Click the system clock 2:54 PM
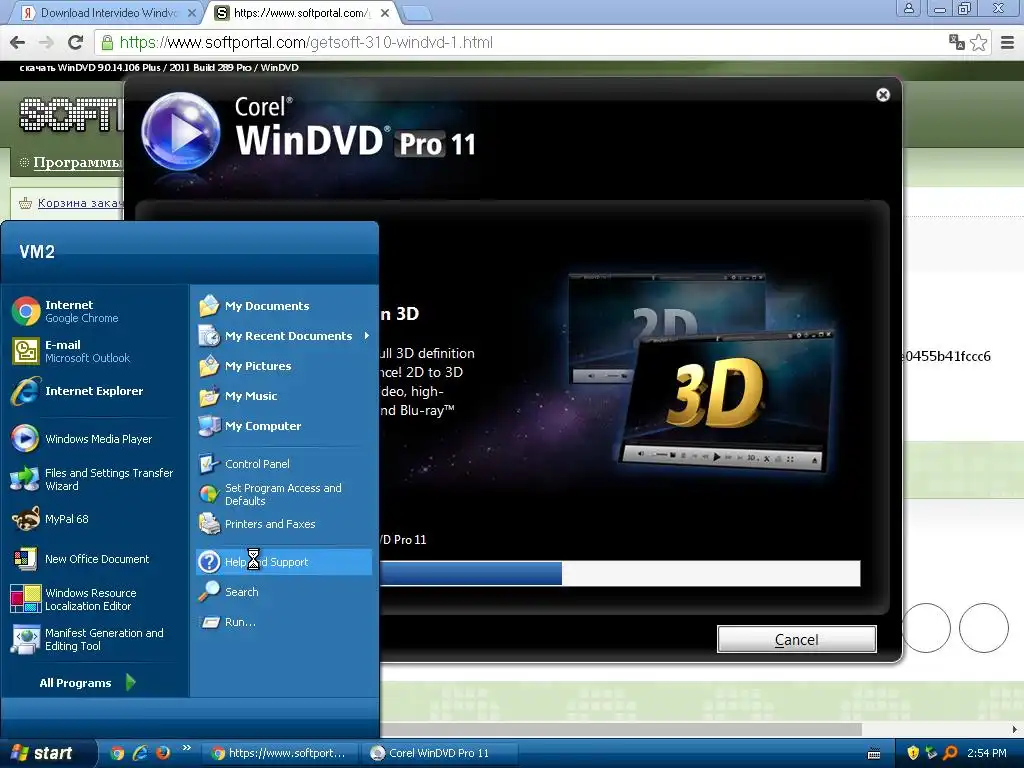1024x768 pixels. click(986, 753)
